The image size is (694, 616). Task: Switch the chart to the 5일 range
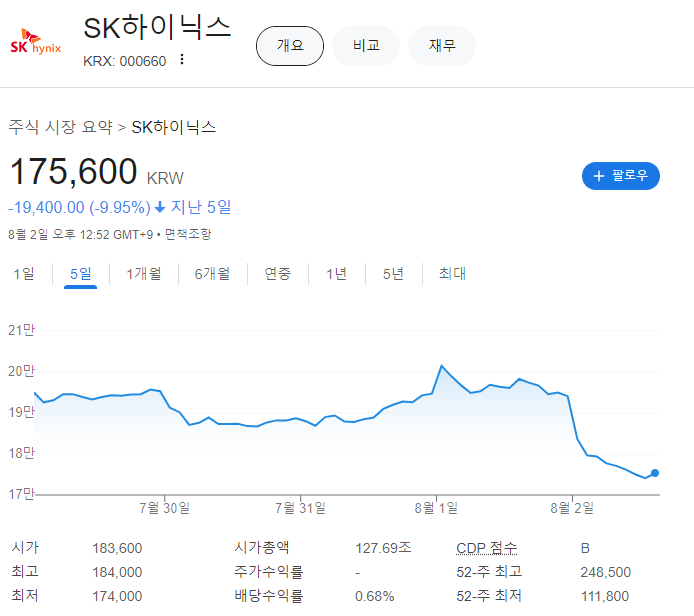(81, 273)
